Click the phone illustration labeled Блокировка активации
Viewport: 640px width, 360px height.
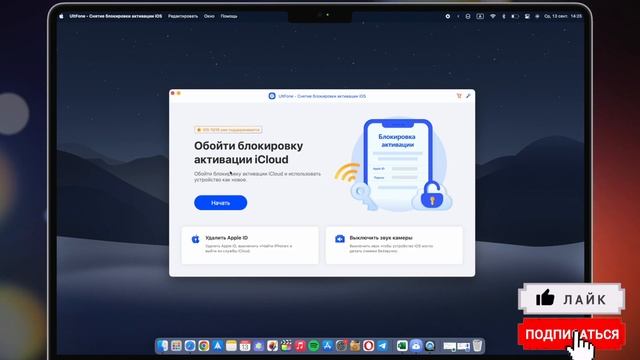(397, 163)
